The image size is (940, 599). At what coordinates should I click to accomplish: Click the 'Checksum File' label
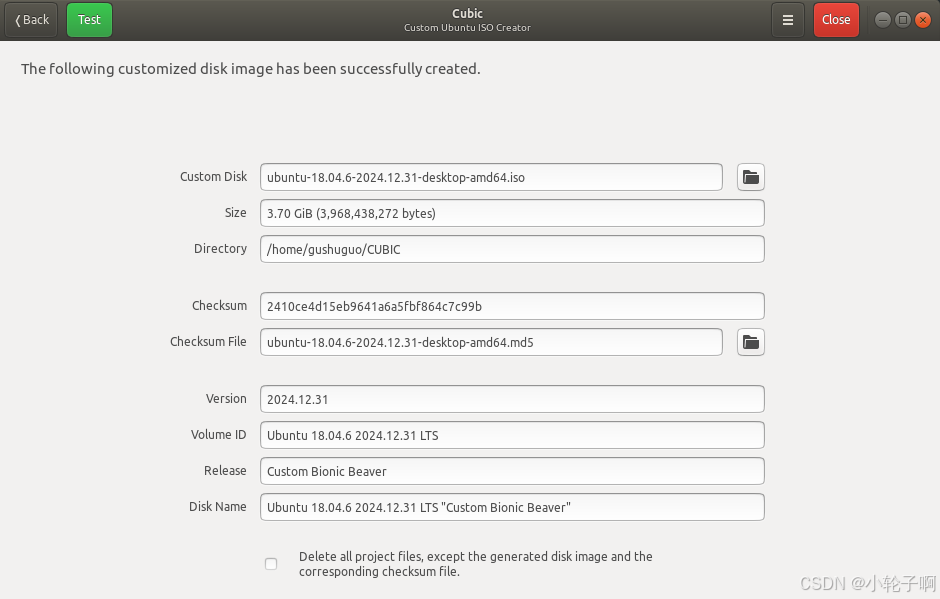pos(208,341)
